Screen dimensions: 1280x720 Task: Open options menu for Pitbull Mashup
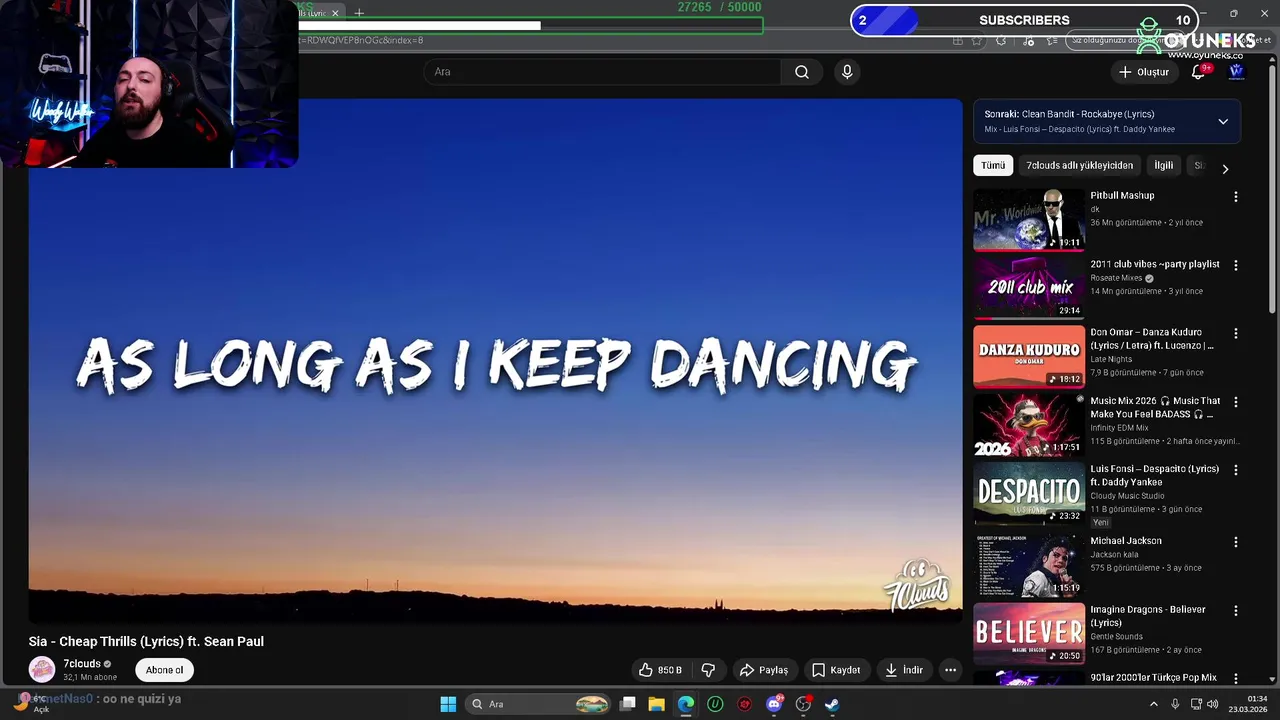click(x=1236, y=197)
